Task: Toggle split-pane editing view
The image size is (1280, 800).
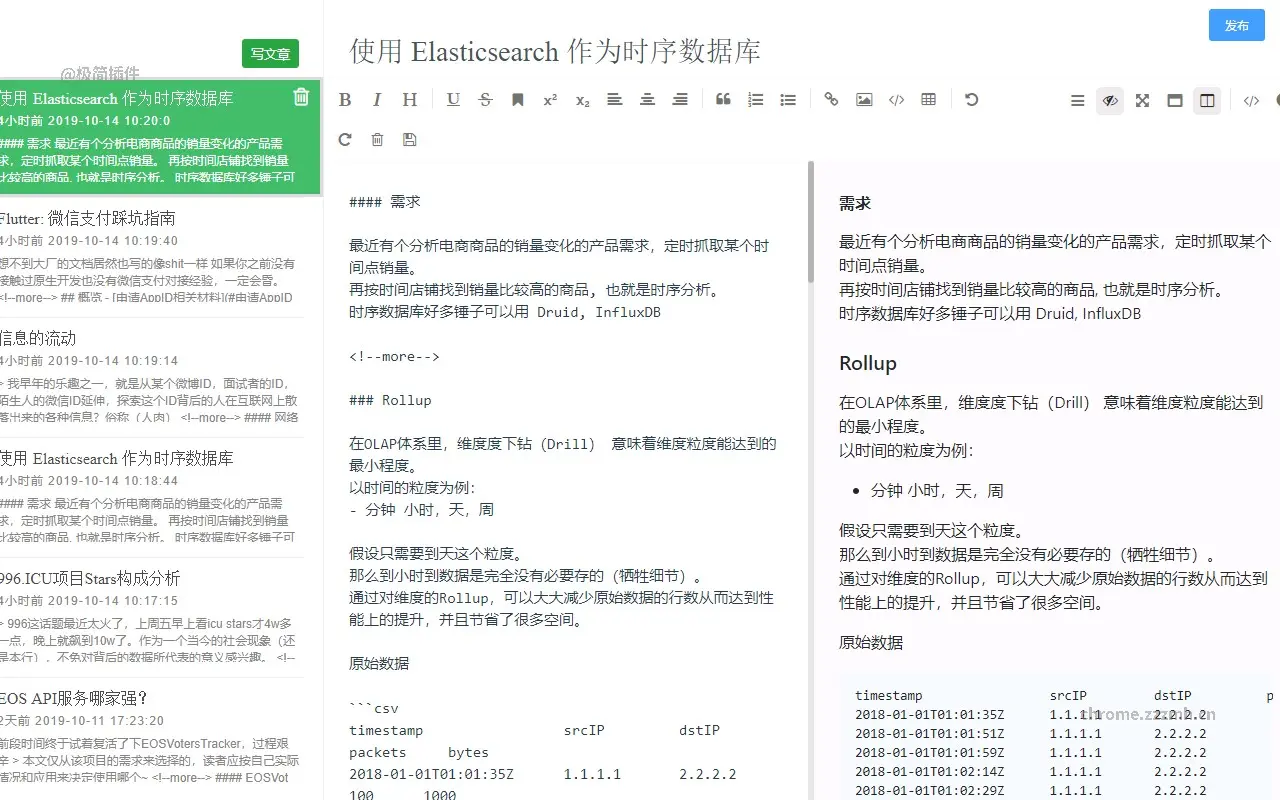Action: (1207, 100)
